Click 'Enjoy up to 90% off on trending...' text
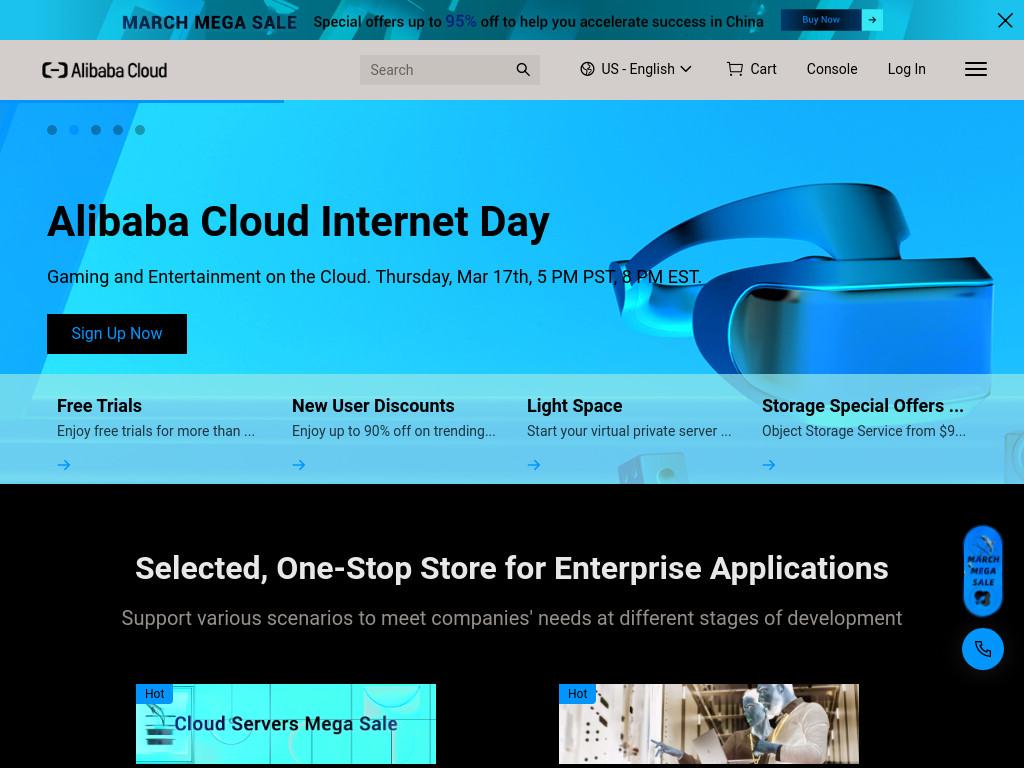The image size is (1024, 768). (x=394, y=431)
